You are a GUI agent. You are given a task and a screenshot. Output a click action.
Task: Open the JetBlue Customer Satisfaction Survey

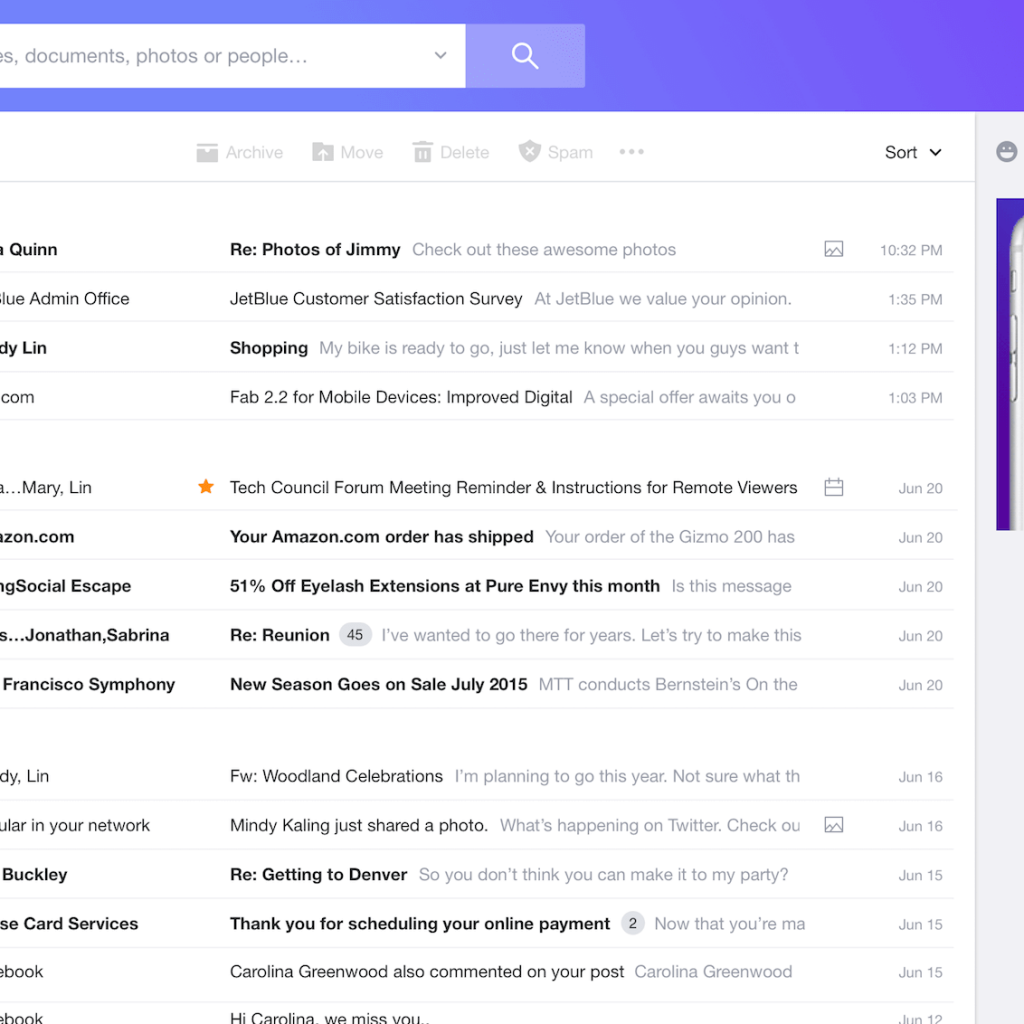pyautogui.click(x=375, y=298)
